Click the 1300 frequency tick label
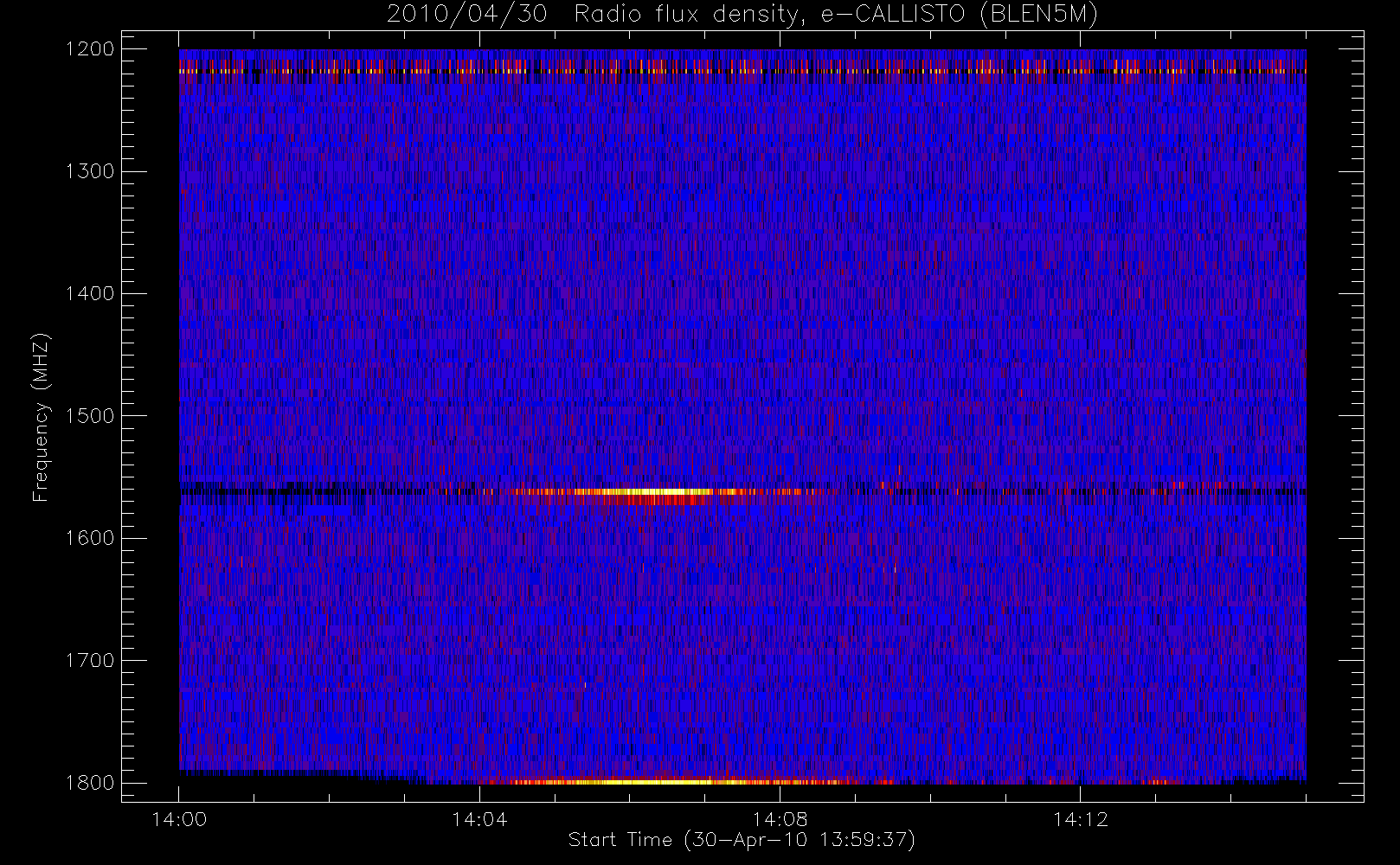Screen dimensions: 1400x865 click(90, 171)
